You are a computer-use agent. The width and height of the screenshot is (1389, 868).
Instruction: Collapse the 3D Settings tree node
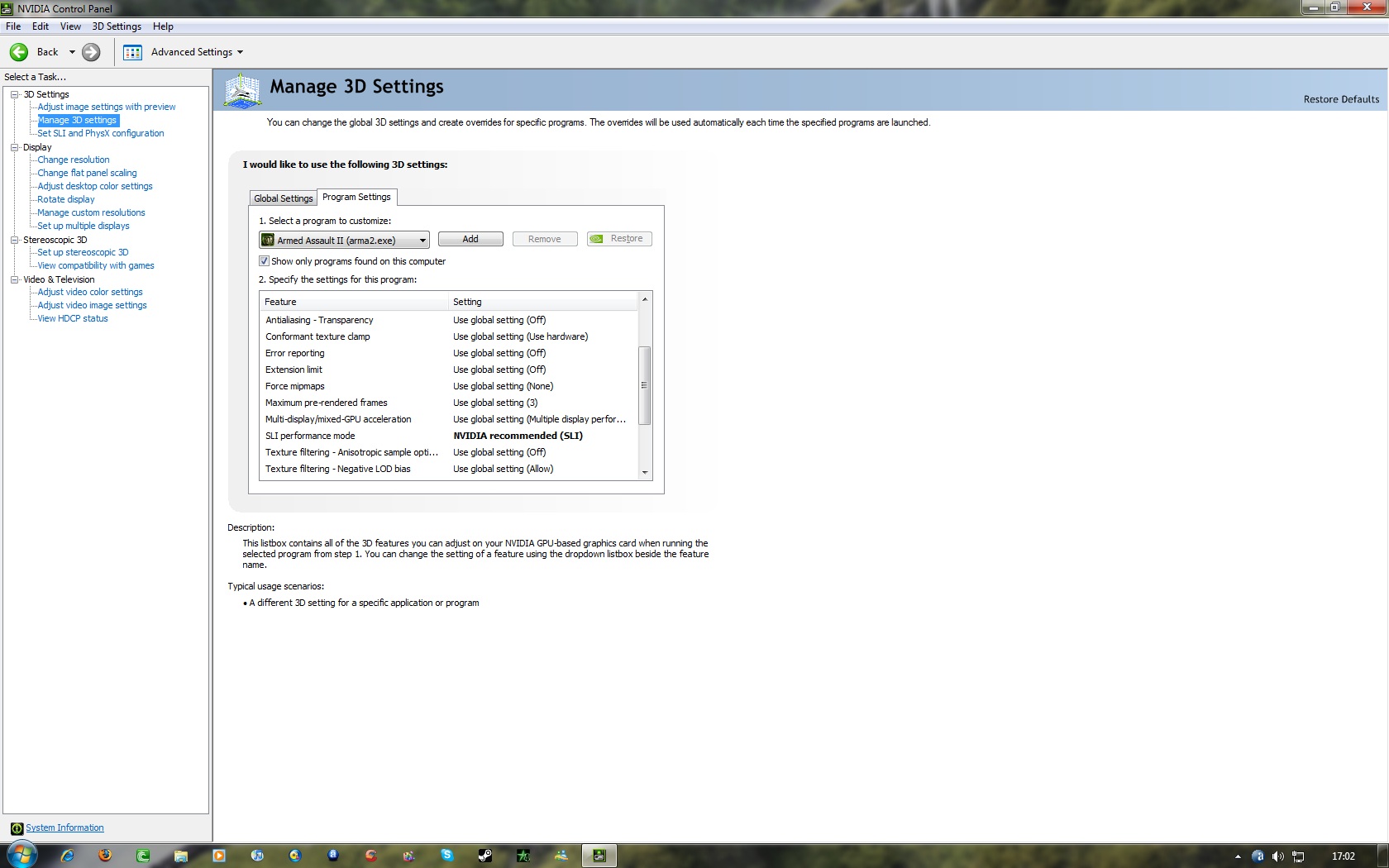pyautogui.click(x=15, y=94)
